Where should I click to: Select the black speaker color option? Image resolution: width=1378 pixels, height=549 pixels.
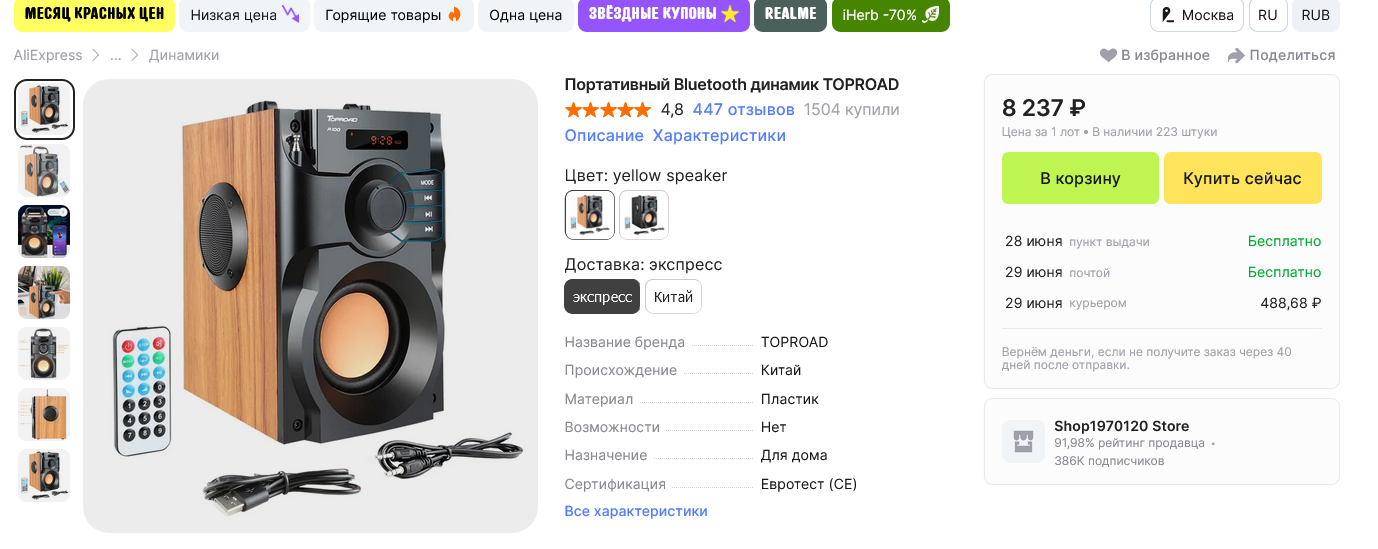pyautogui.click(x=644, y=215)
